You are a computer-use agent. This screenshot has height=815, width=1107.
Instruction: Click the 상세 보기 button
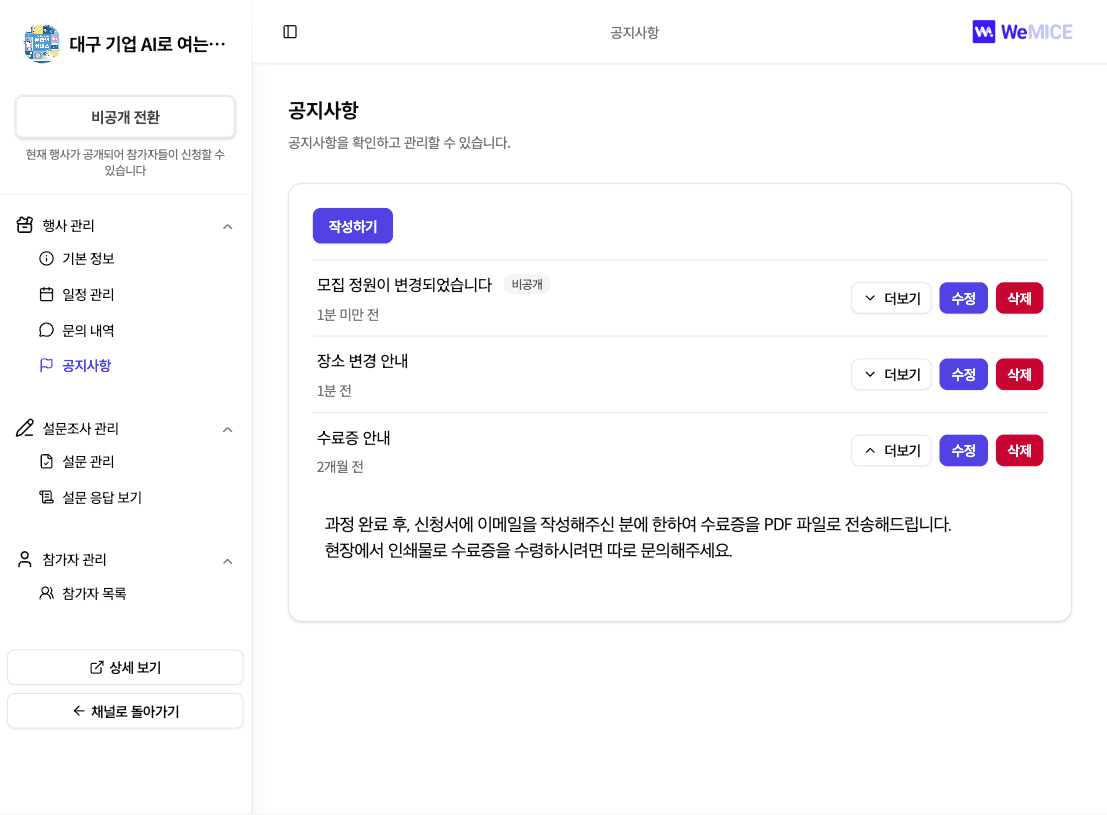click(x=125, y=667)
